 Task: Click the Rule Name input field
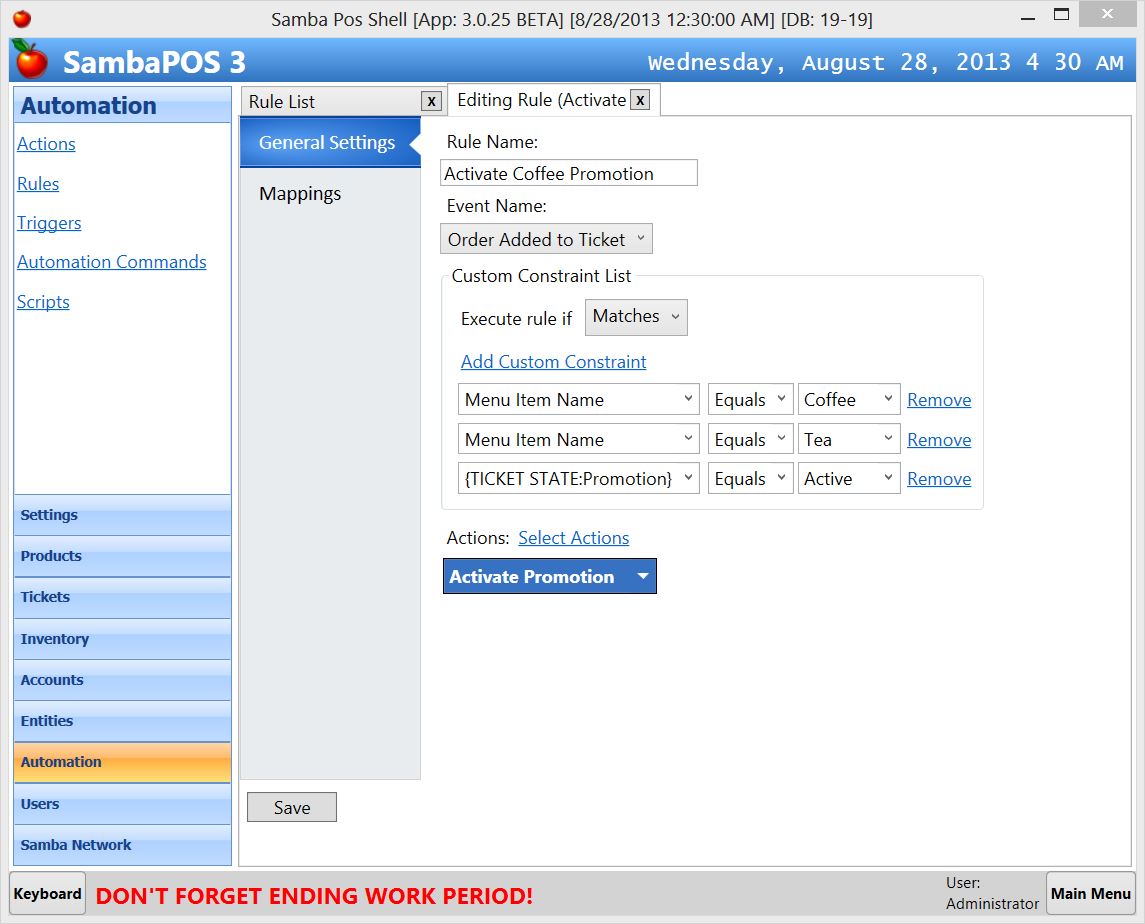click(569, 173)
